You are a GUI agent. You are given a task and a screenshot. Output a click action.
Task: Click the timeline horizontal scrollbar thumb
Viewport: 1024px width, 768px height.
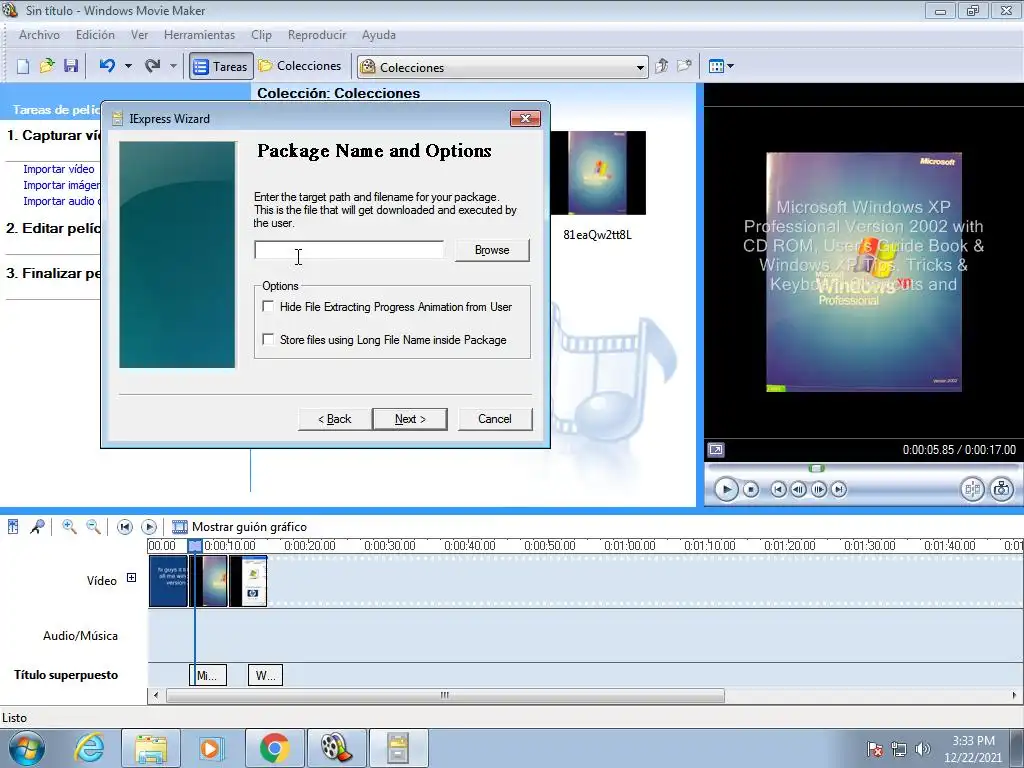[445, 696]
